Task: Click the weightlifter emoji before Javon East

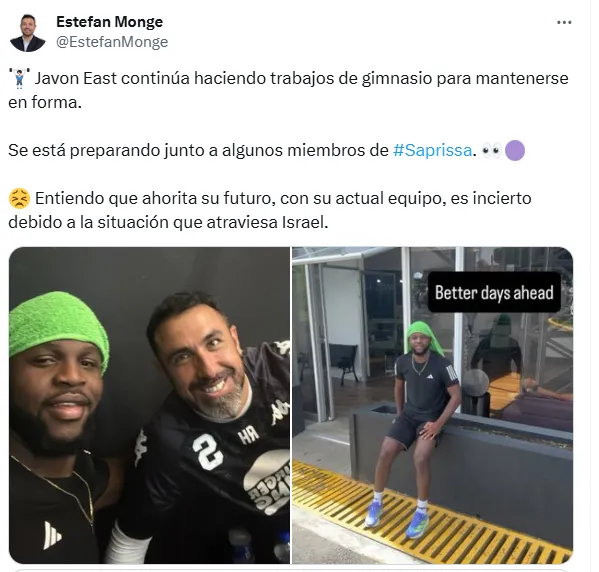Action: 20,79
